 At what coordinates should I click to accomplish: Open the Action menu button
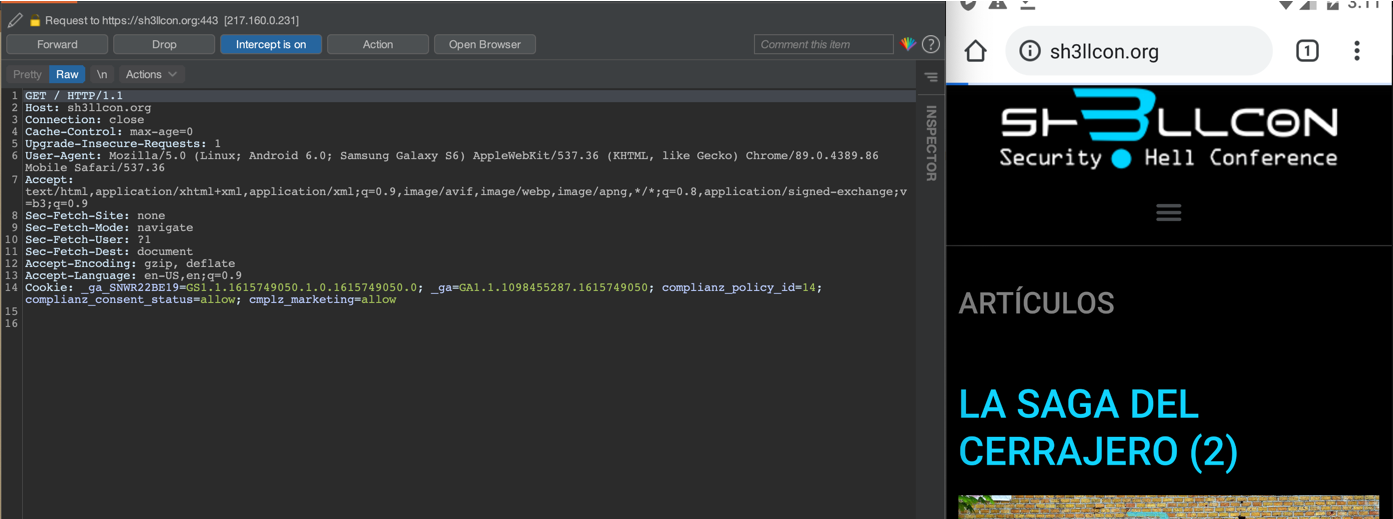click(x=378, y=44)
